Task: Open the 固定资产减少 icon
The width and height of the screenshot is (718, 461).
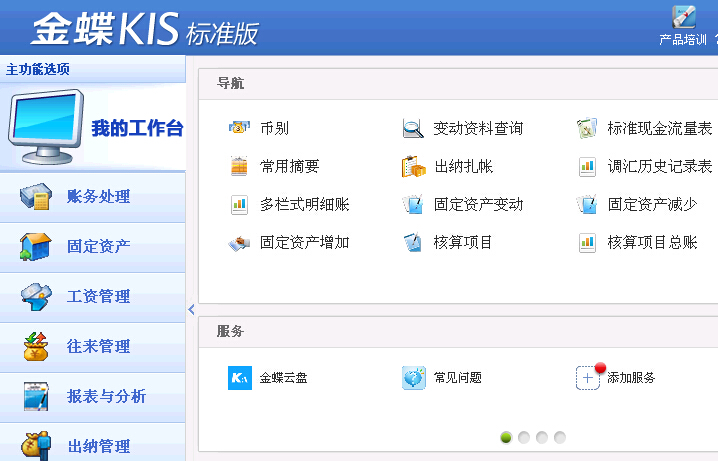Action: coord(587,204)
